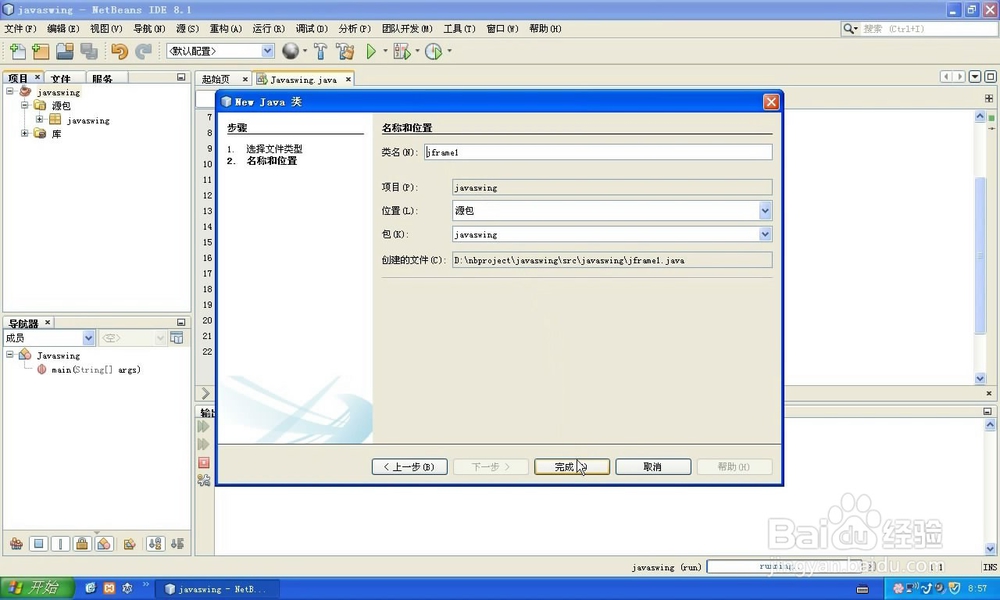
Task: Click the Profile Project clock icon
Action: click(x=433, y=51)
